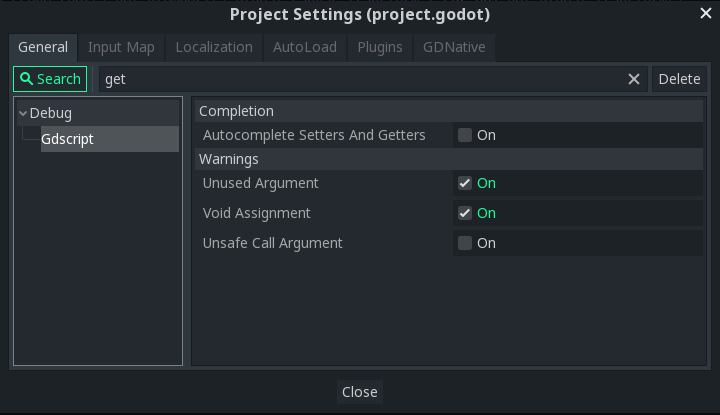Switch to the Input Map tab
This screenshot has height=415, width=720.
click(x=121, y=47)
